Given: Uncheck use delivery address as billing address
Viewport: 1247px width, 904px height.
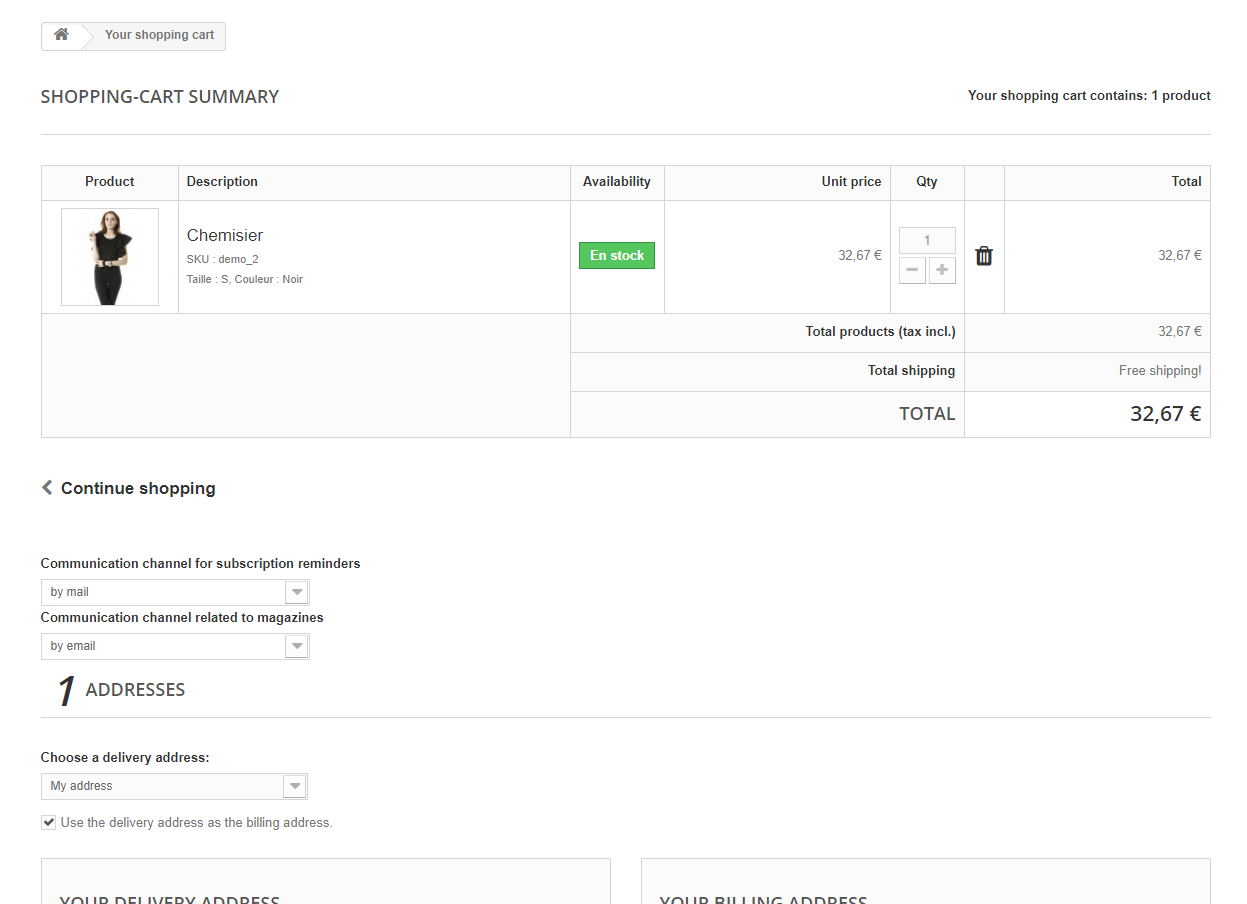Looking at the screenshot, I should [48, 822].
